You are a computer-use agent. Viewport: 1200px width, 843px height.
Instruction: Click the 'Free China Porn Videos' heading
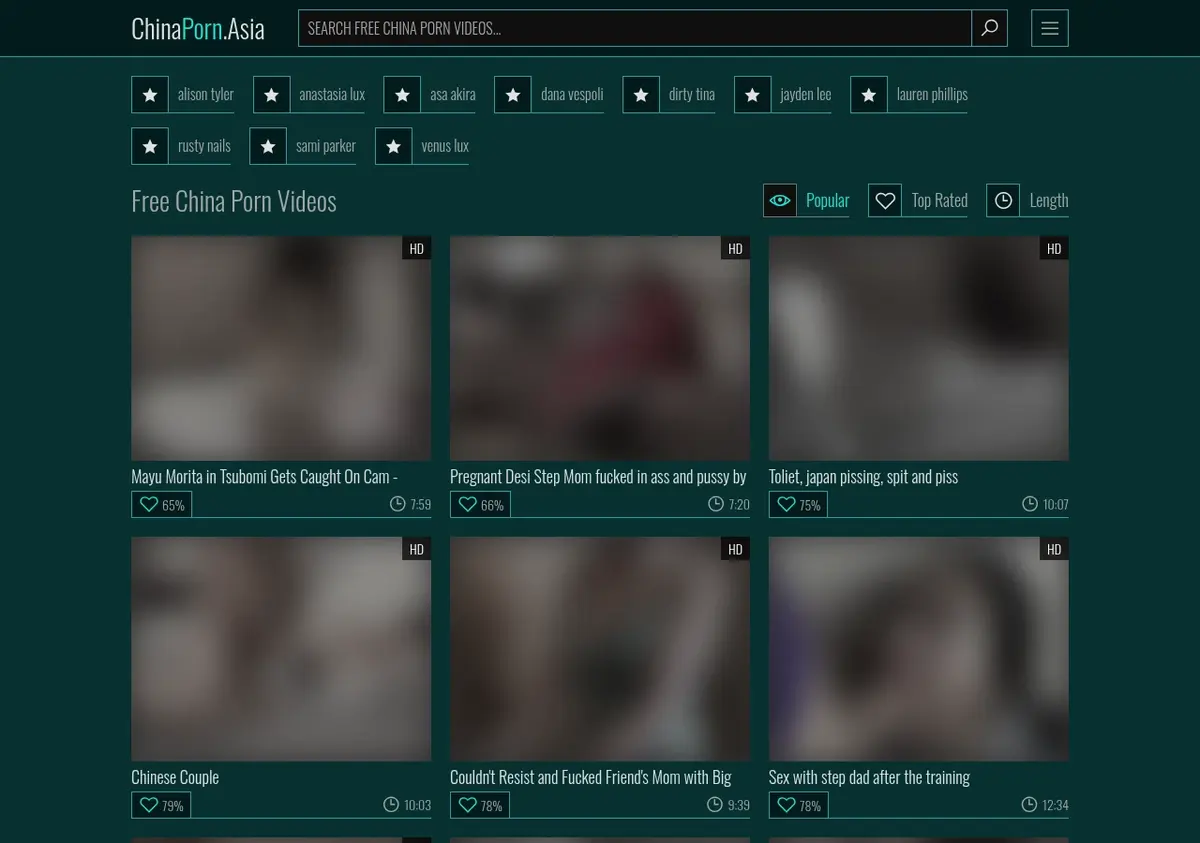click(234, 201)
